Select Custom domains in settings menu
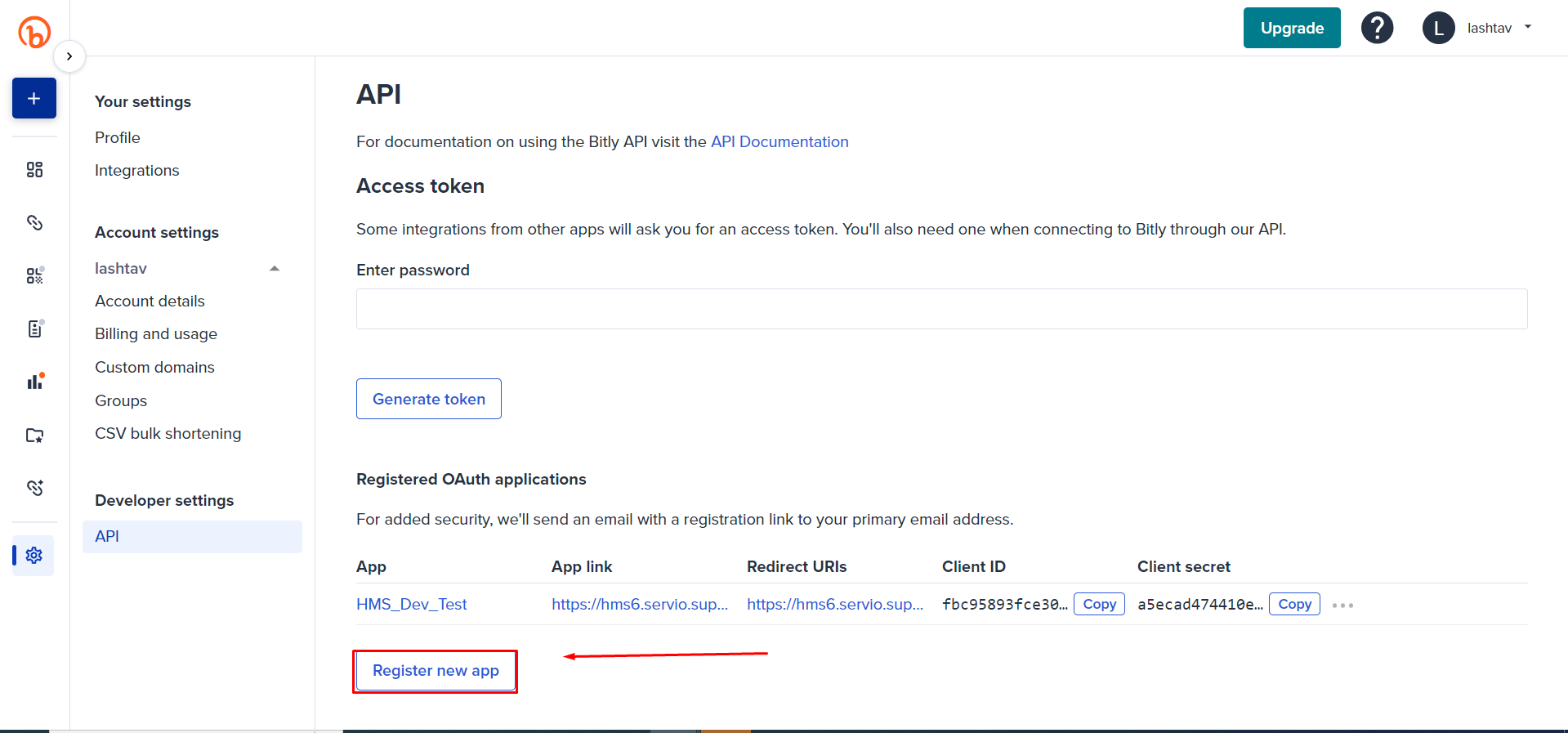 pos(154,367)
